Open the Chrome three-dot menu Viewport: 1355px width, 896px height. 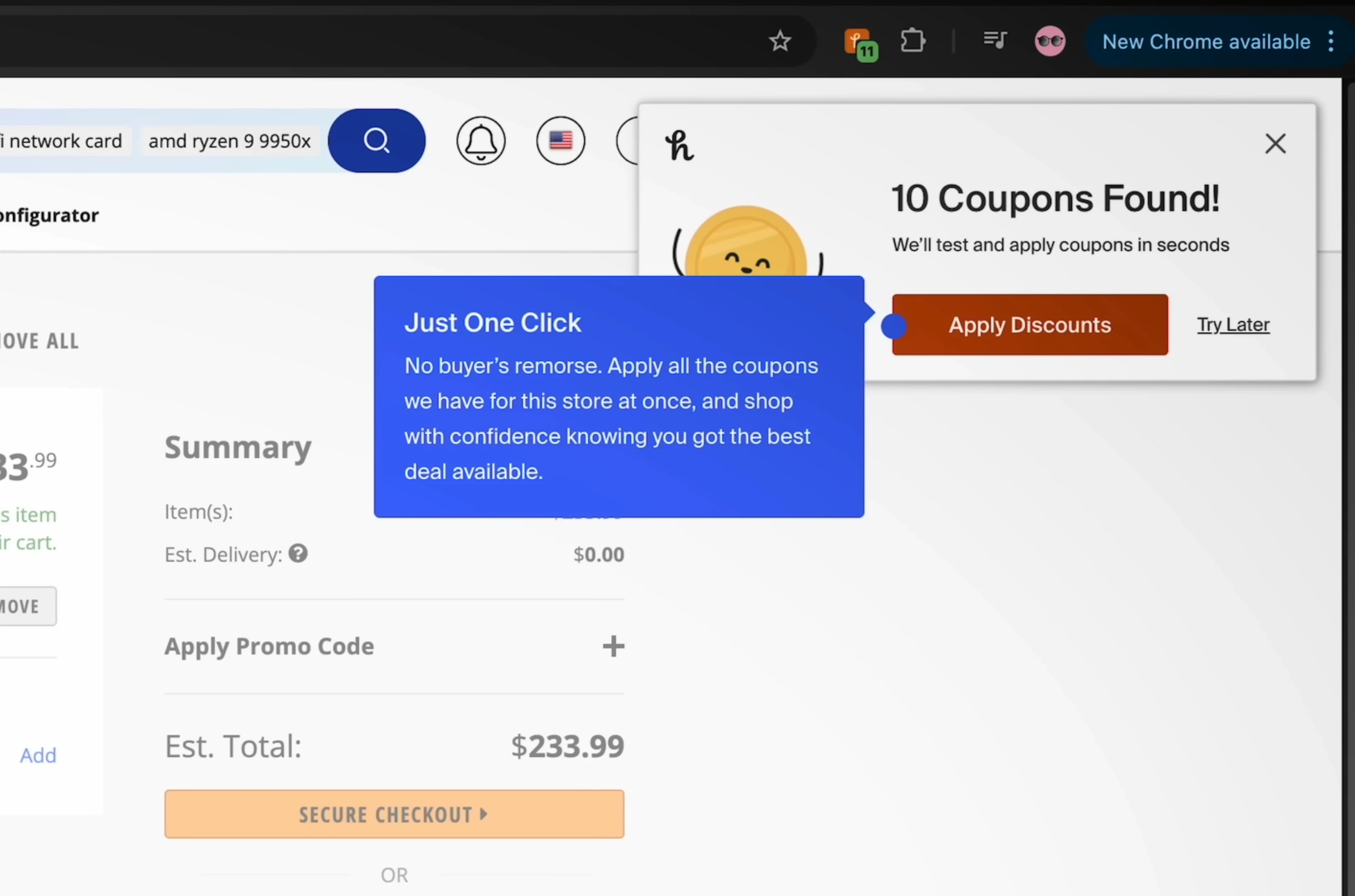coord(1332,41)
